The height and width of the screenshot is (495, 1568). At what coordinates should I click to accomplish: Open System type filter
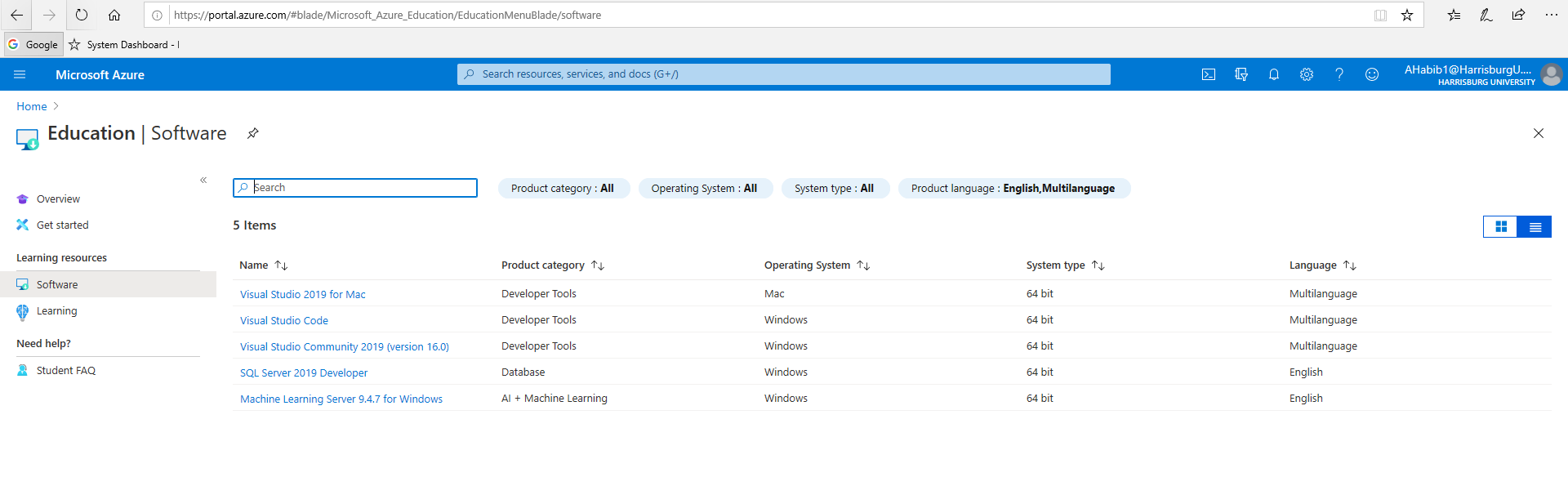click(x=834, y=188)
